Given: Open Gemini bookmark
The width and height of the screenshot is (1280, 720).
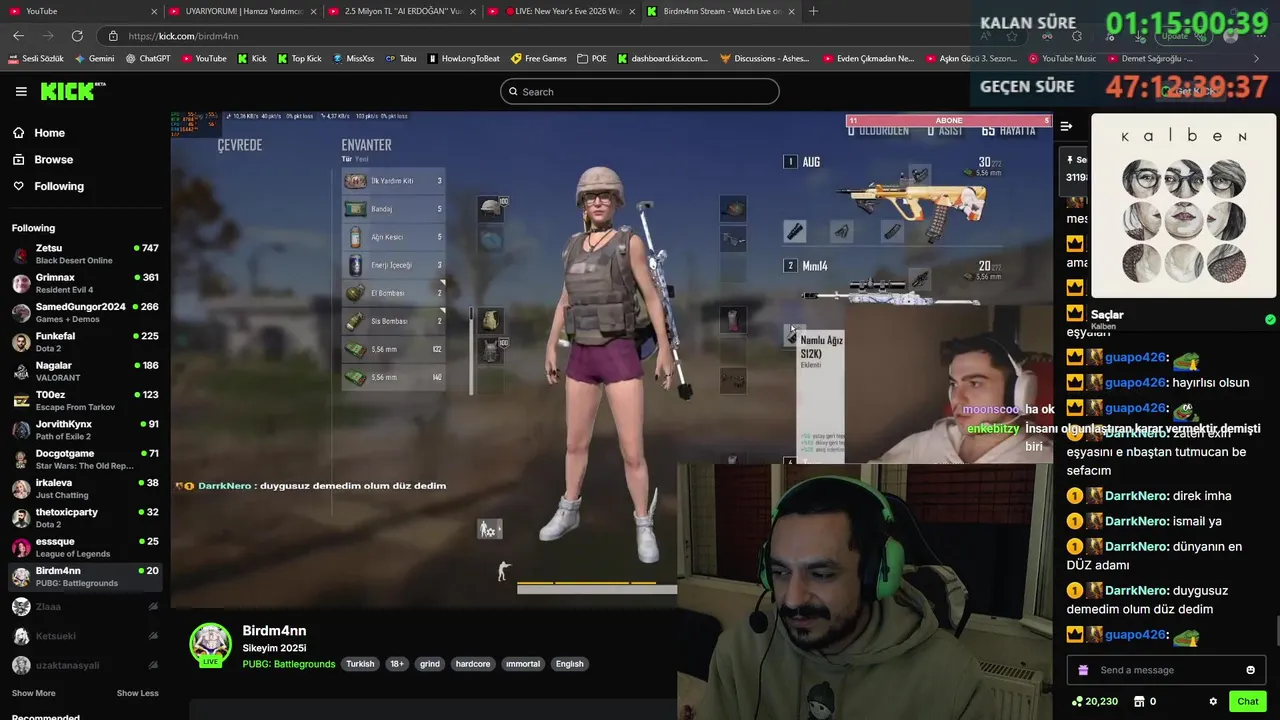Looking at the screenshot, I should (94, 59).
